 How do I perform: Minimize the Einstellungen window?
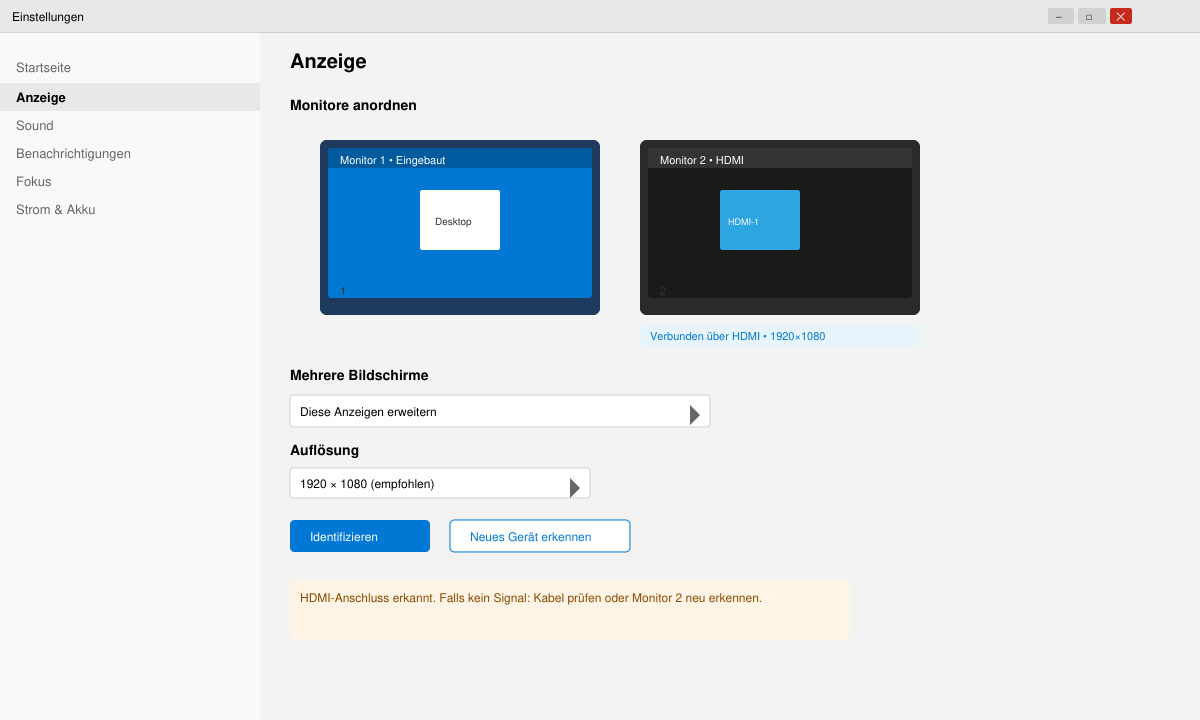(x=1061, y=16)
